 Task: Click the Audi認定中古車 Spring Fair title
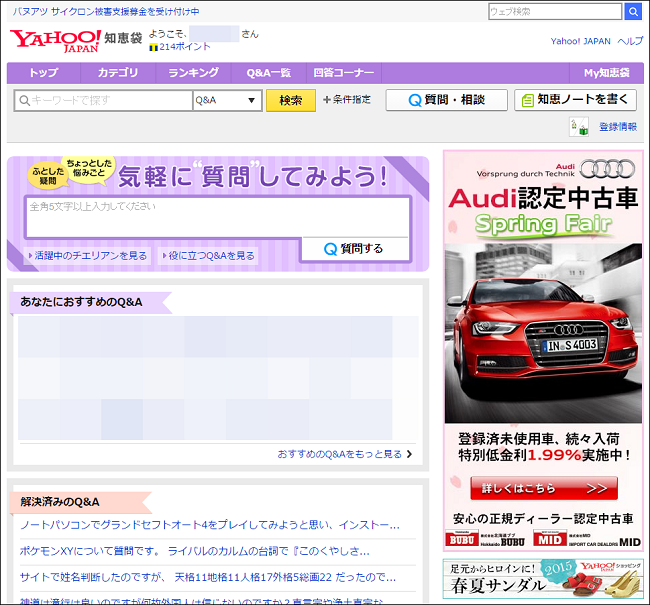pyautogui.click(x=543, y=212)
